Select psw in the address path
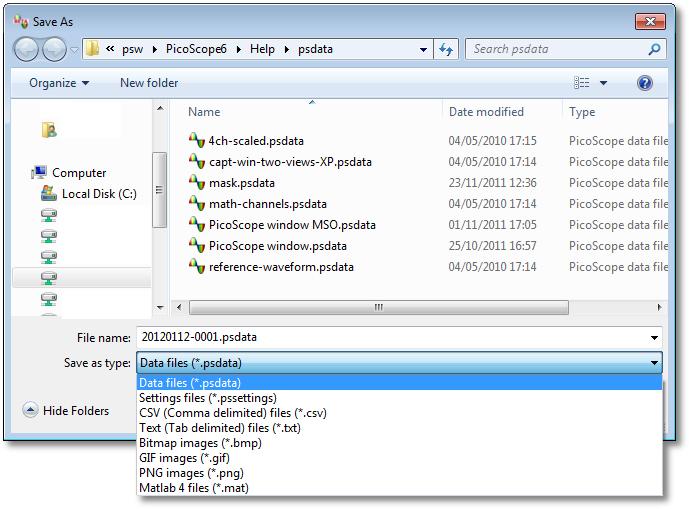 click(x=132, y=49)
